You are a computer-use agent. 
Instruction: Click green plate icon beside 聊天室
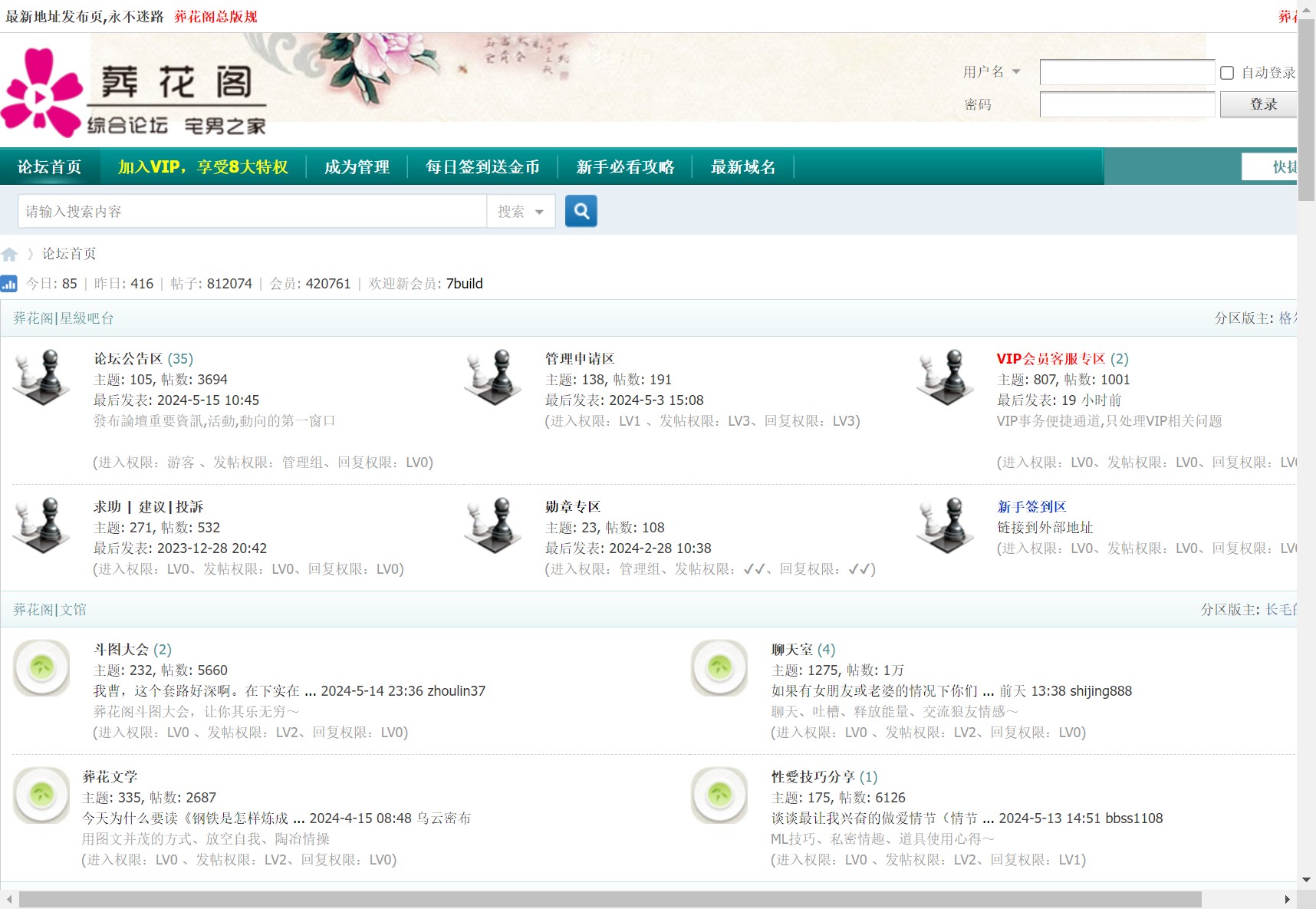click(x=719, y=668)
